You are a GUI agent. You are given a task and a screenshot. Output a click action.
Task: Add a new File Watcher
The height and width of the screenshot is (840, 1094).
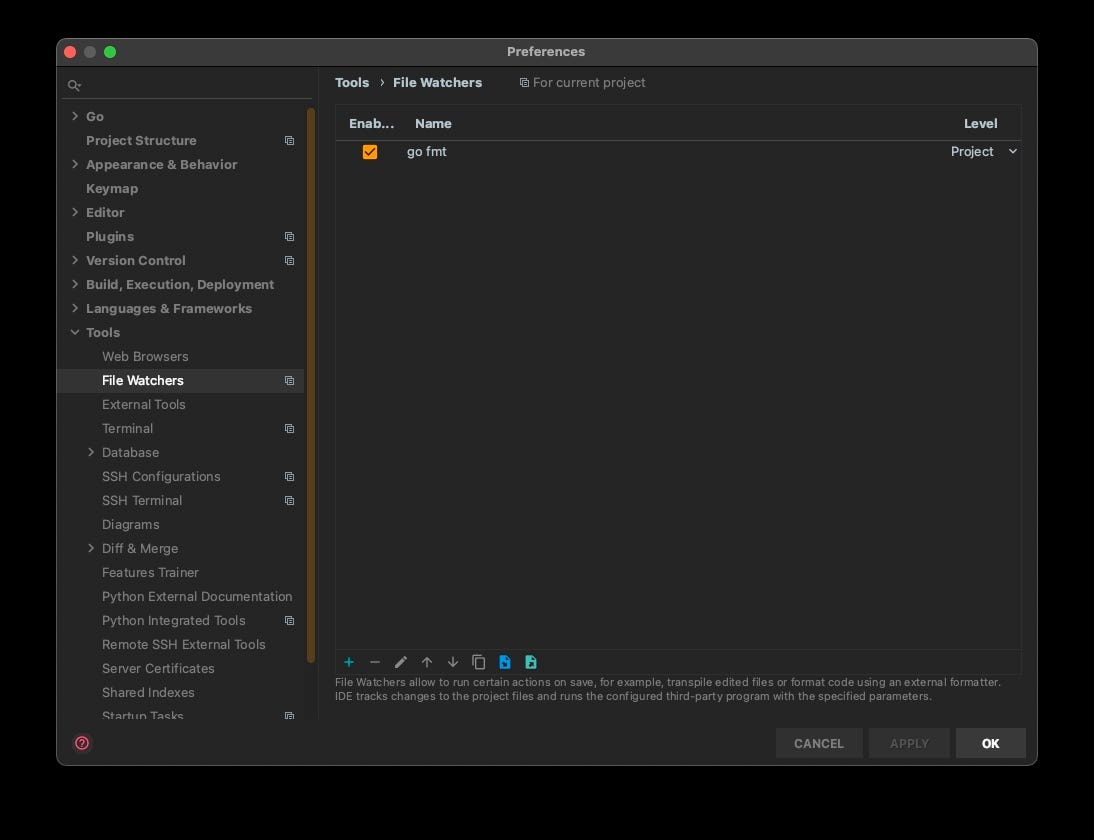[x=349, y=661]
